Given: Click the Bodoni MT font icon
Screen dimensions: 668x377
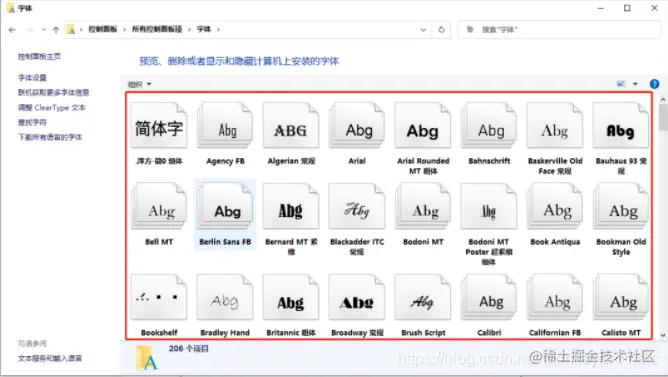Looking at the screenshot, I should click(423, 206).
